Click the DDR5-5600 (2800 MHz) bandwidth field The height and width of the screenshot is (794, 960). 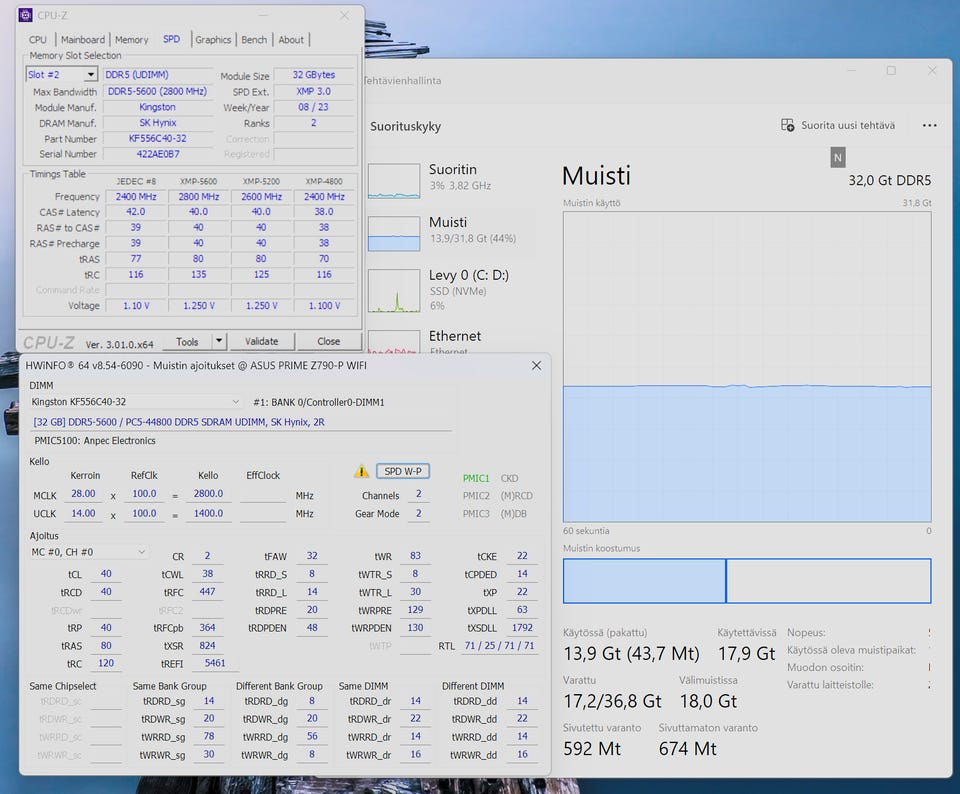click(157, 91)
